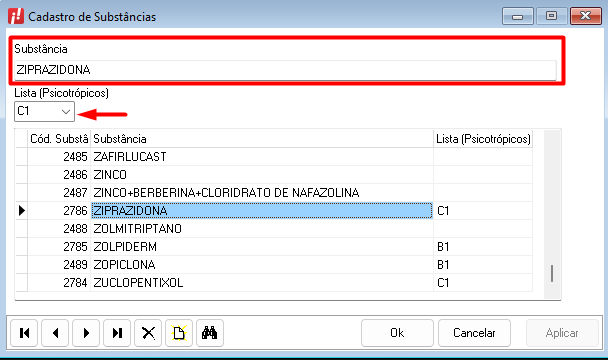
Task: Delete record with the X icon
Action: pyautogui.click(x=148, y=333)
